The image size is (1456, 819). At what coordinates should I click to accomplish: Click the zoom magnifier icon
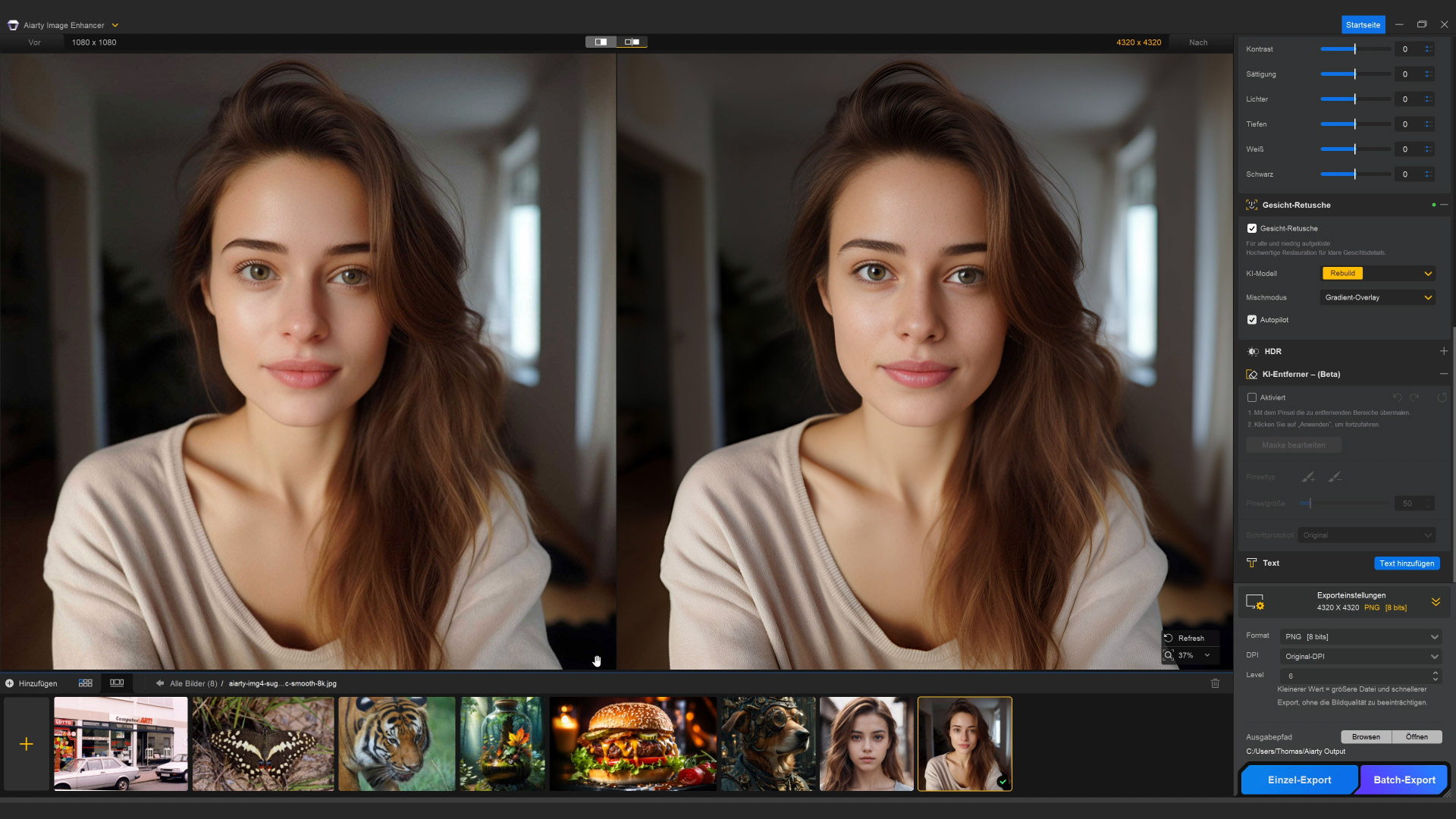[x=1169, y=655]
